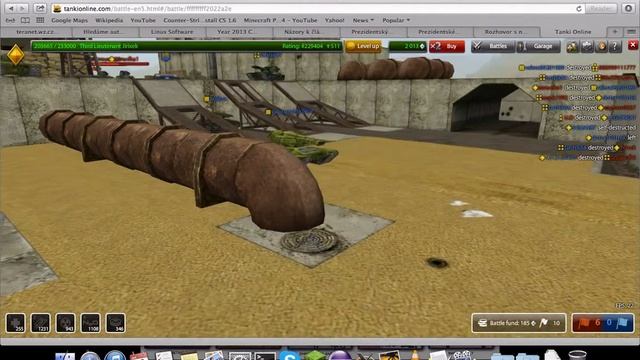
Task: Switch to the Prezidentský... tab
Action: pos(373,32)
